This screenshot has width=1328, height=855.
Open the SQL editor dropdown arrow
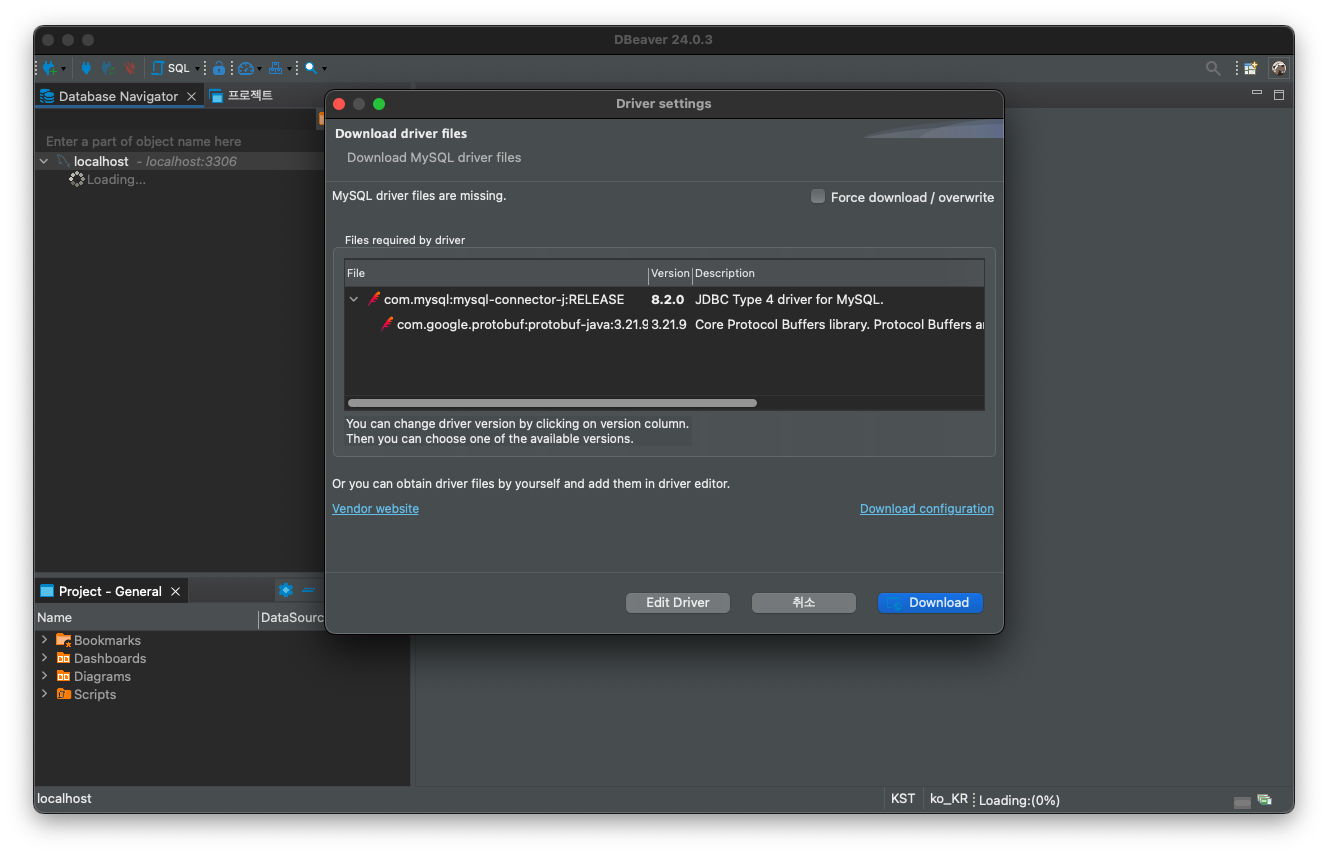197,69
